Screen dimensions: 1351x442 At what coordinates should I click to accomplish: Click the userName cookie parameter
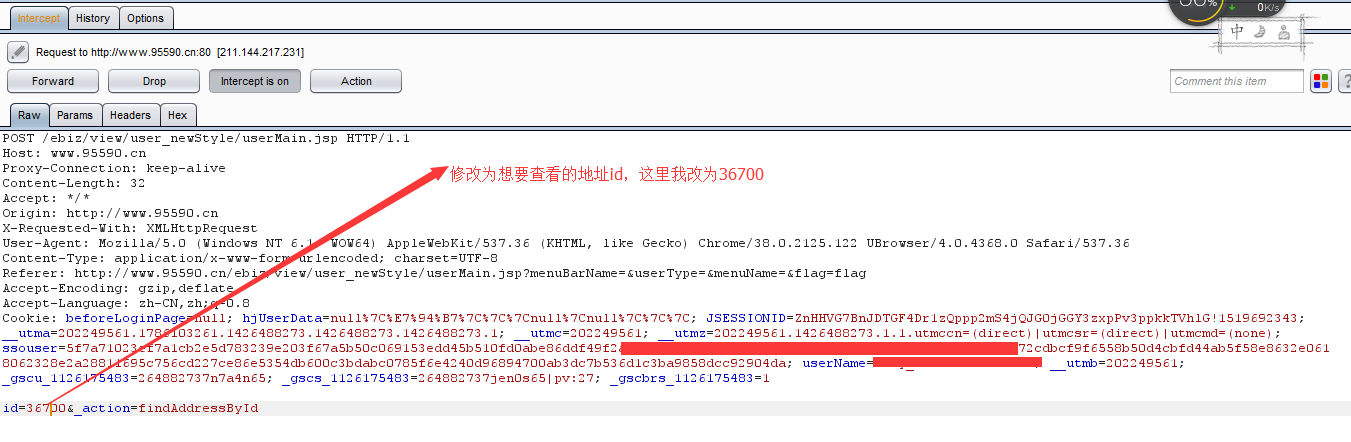point(834,363)
